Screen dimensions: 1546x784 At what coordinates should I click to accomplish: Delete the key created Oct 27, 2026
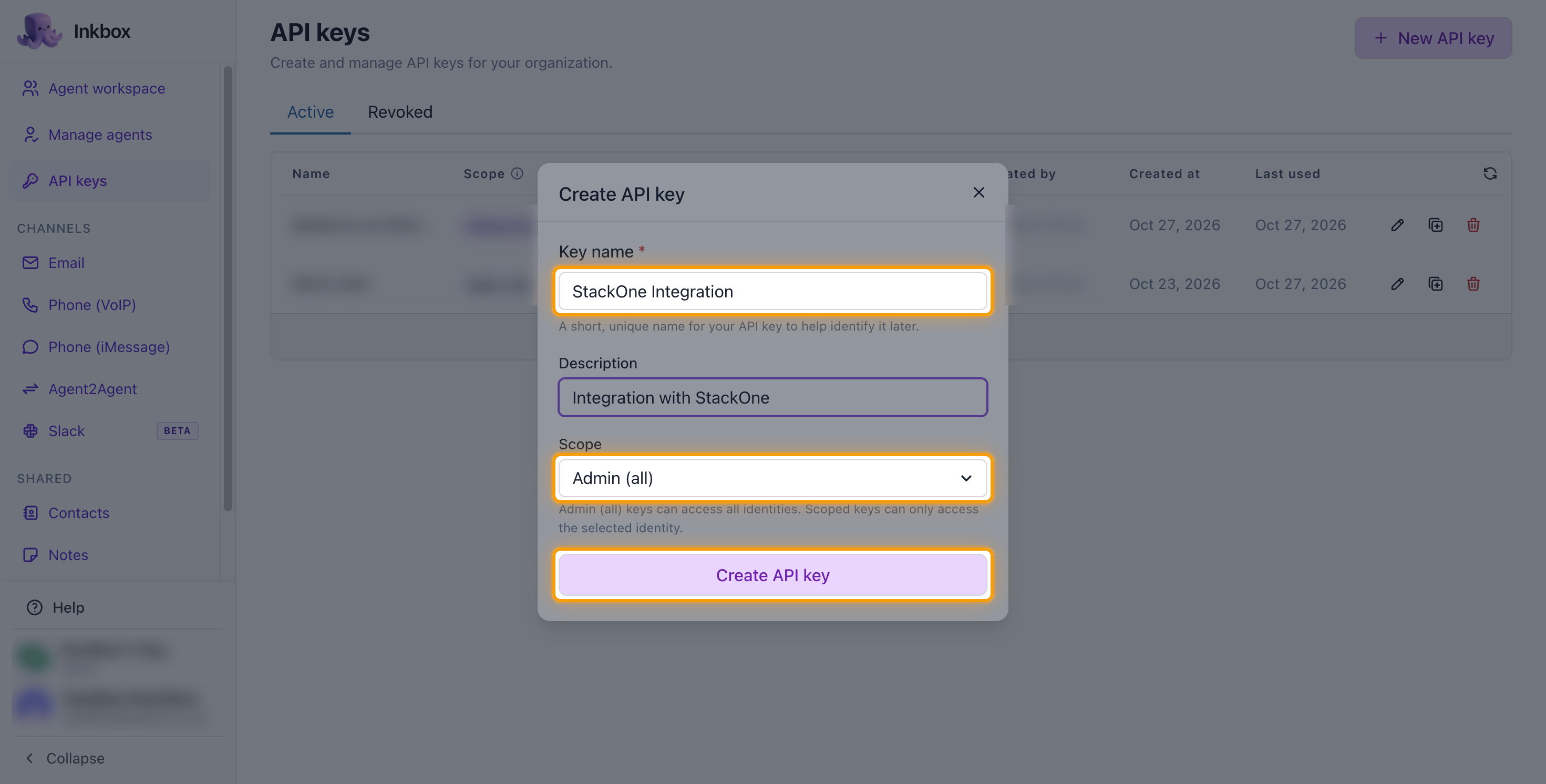point(1473,225)
